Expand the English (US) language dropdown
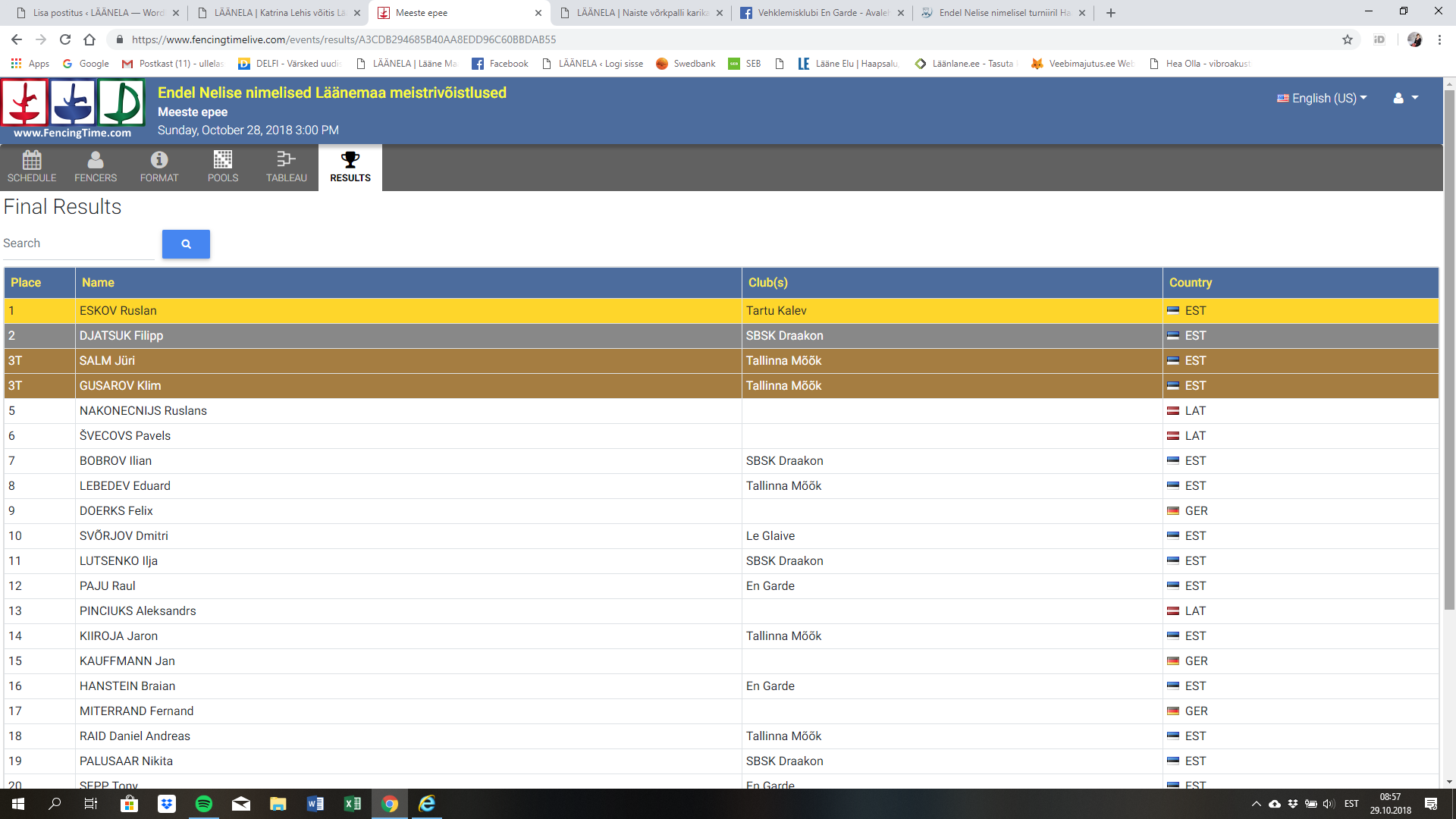1456x819 pixels. [1322, 98]
